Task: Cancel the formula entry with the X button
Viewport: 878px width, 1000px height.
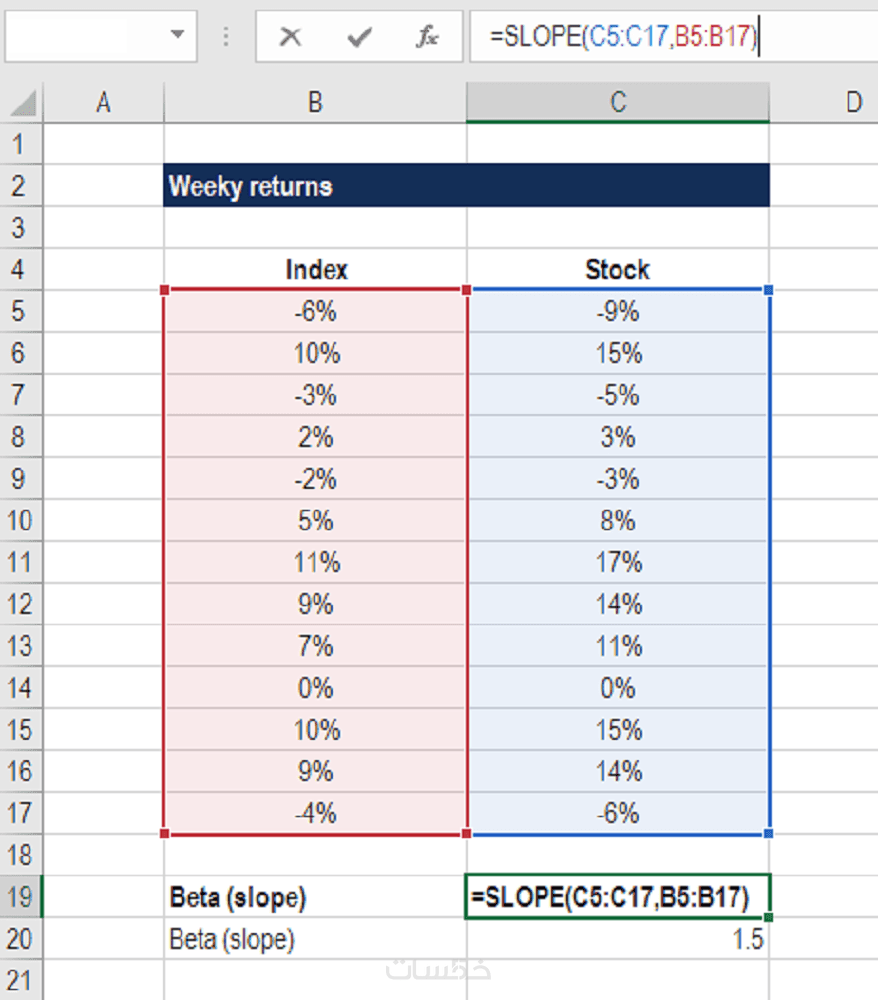Action: click(x=291, y=38)
